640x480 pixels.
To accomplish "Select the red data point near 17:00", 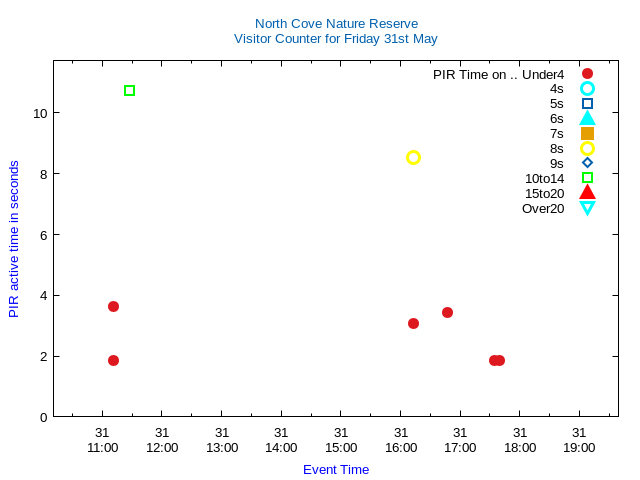I will click(x=447, y=312).
